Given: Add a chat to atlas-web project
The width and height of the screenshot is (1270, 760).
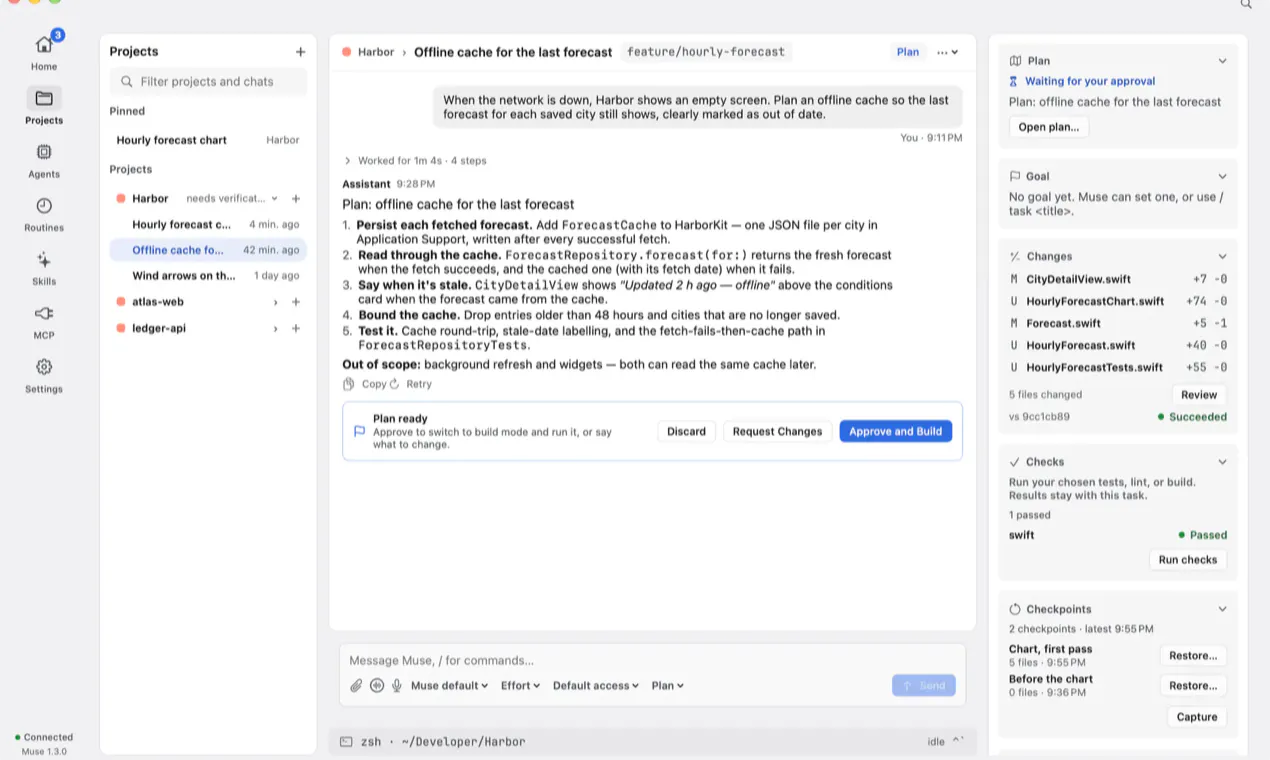Looking at the screenshot, I should pyautogui.click(x=296, y=302).
